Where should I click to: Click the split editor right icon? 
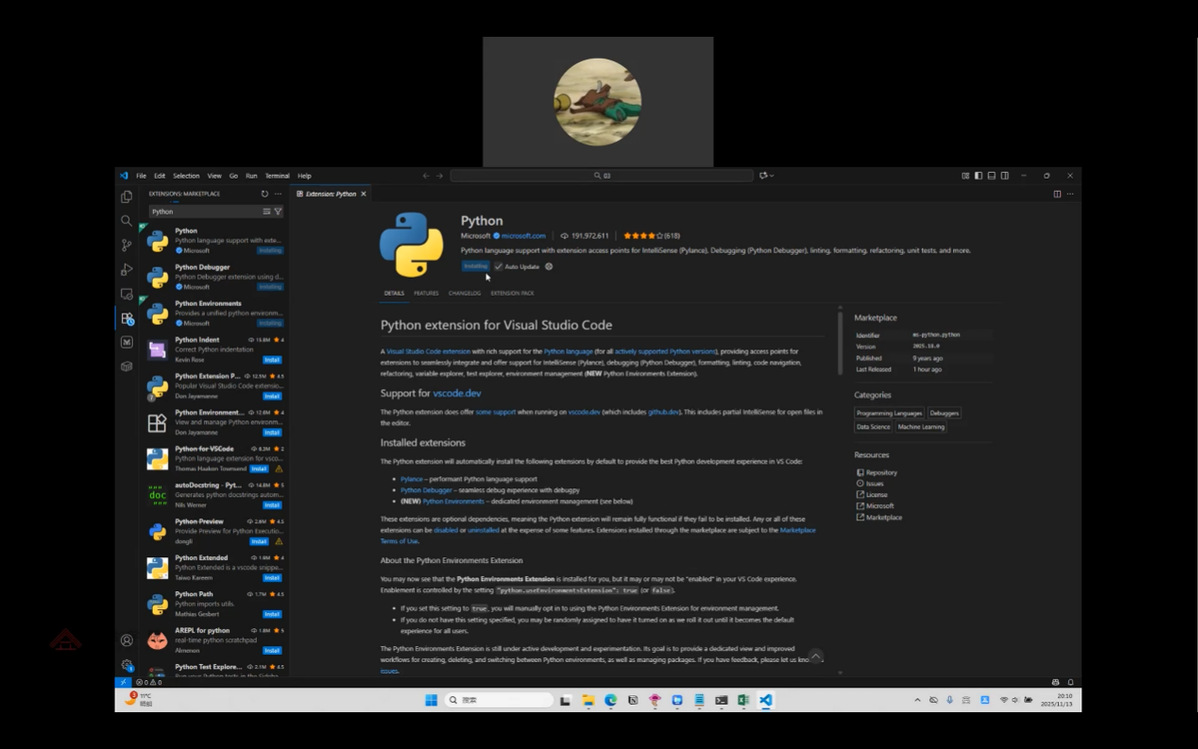tap(1057, 194)
